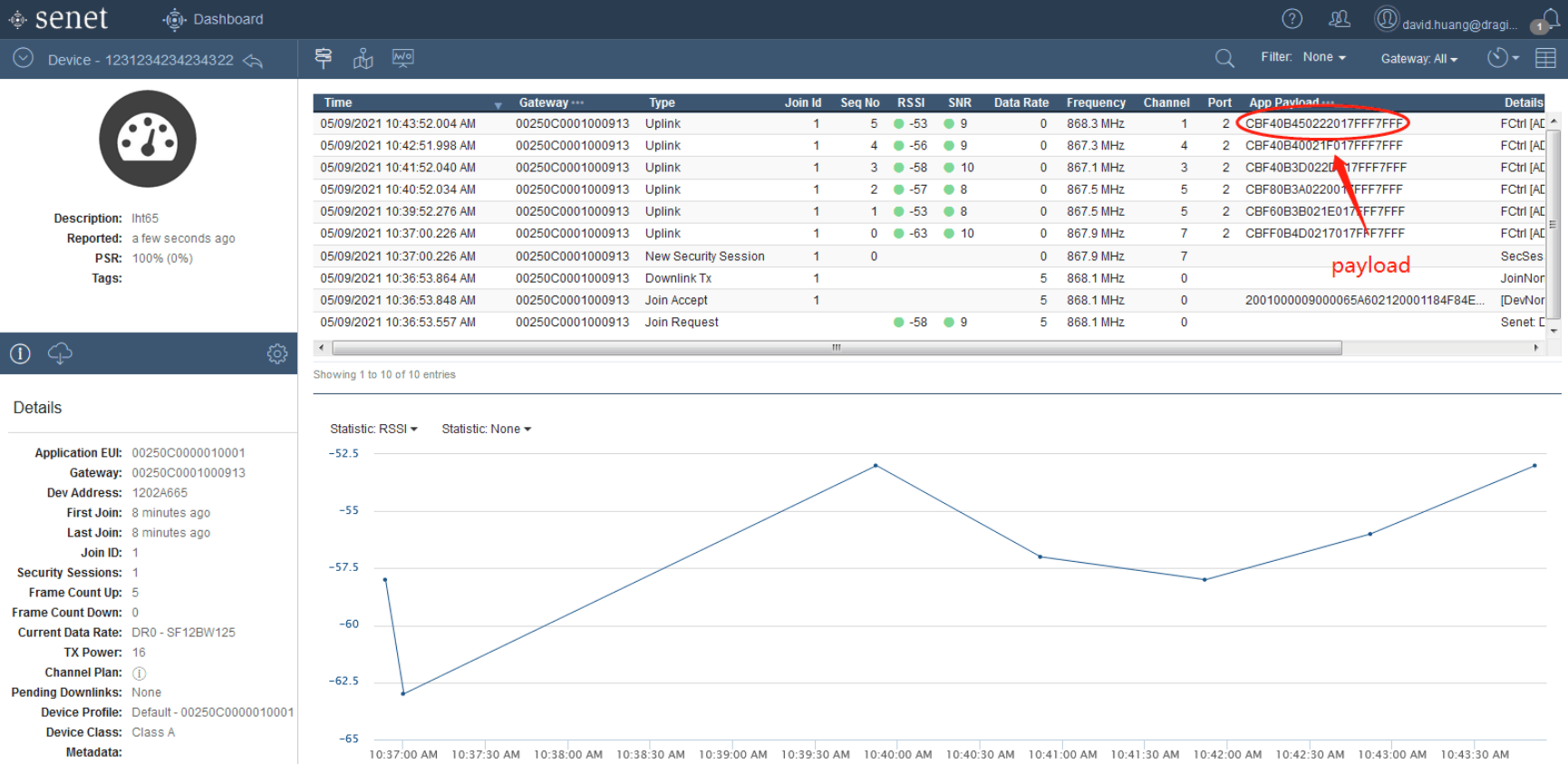Open the Statistic None dropdown
This screenshot has height=764, width=1568.
487,429
